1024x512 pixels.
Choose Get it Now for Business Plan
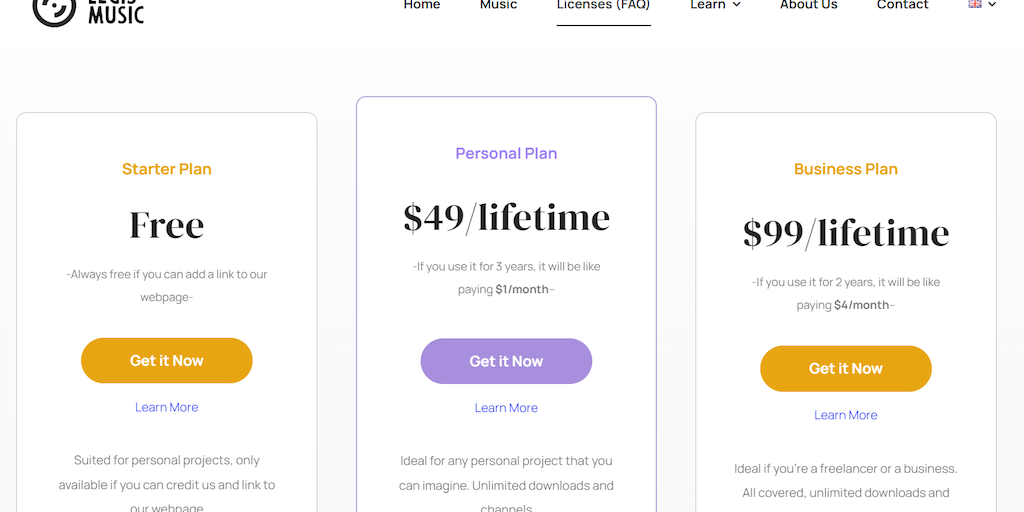[845, 369]
